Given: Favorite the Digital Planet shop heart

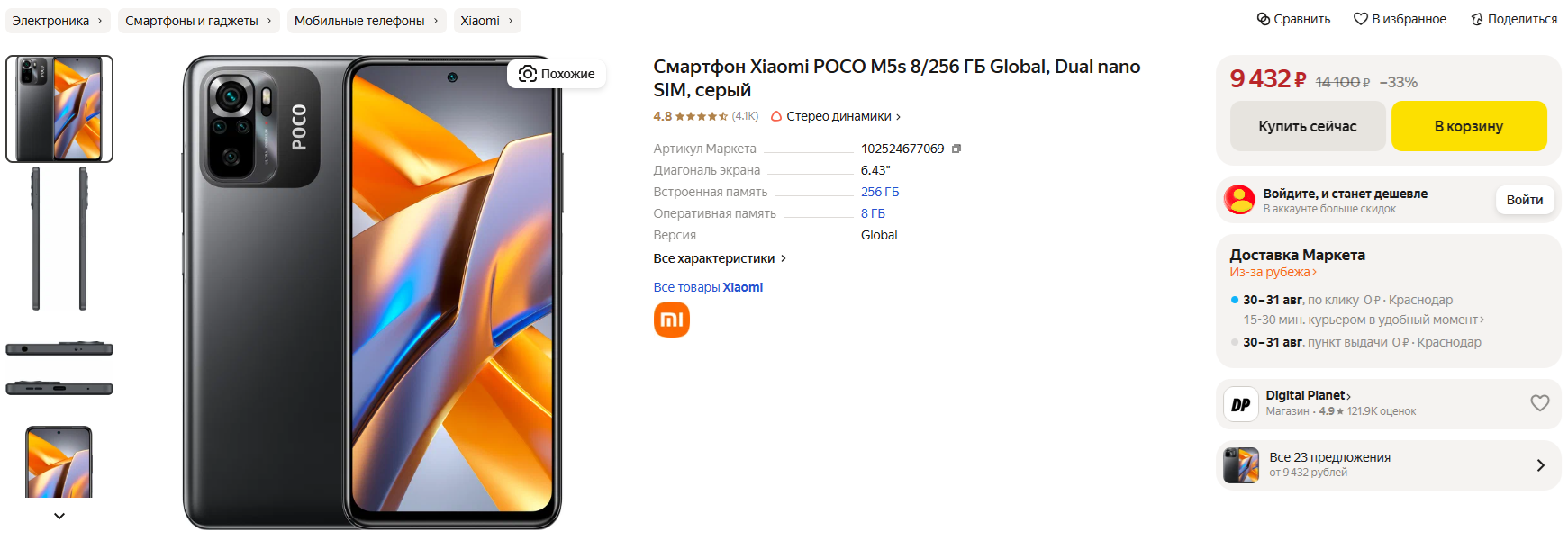Looking at the screenshot, I should 1540,403.
